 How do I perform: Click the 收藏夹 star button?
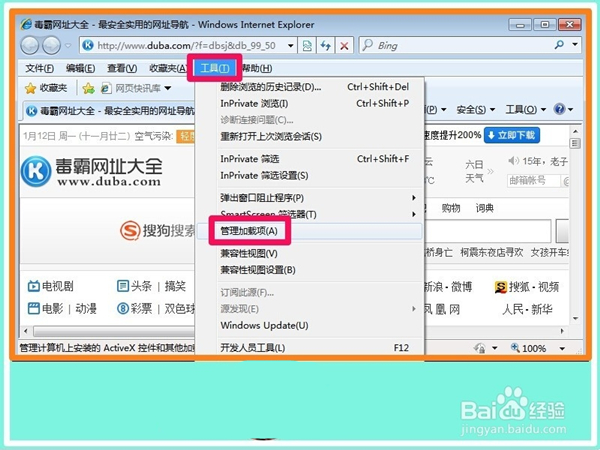pos(46,88)
